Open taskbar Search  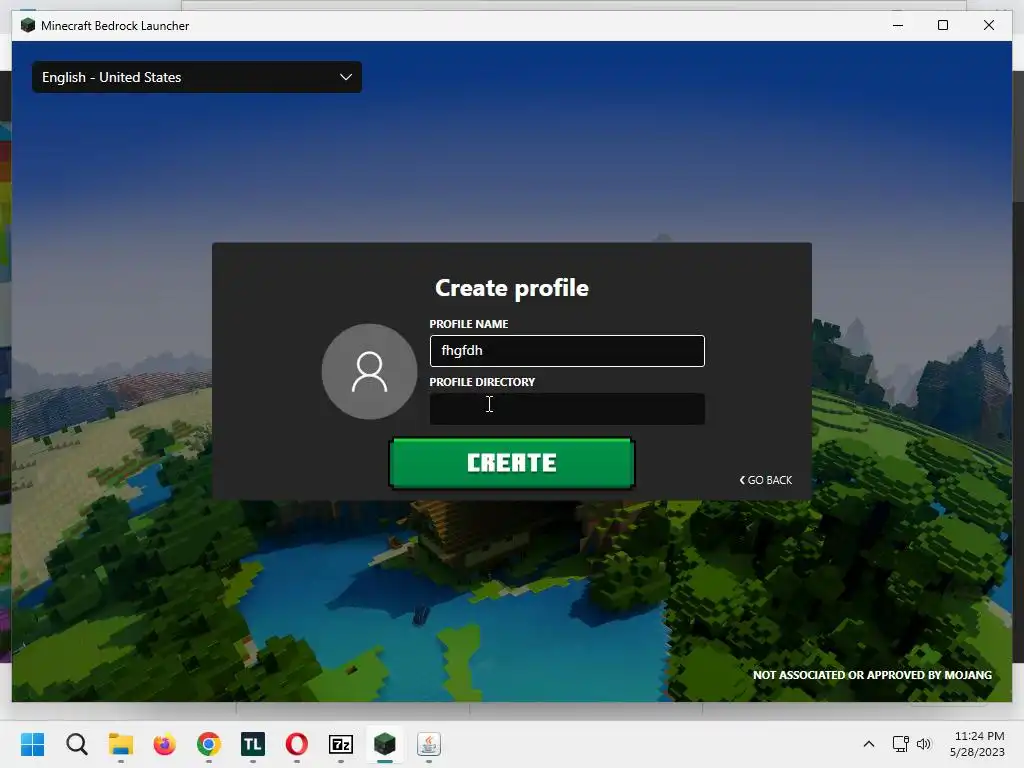point(76,744)
